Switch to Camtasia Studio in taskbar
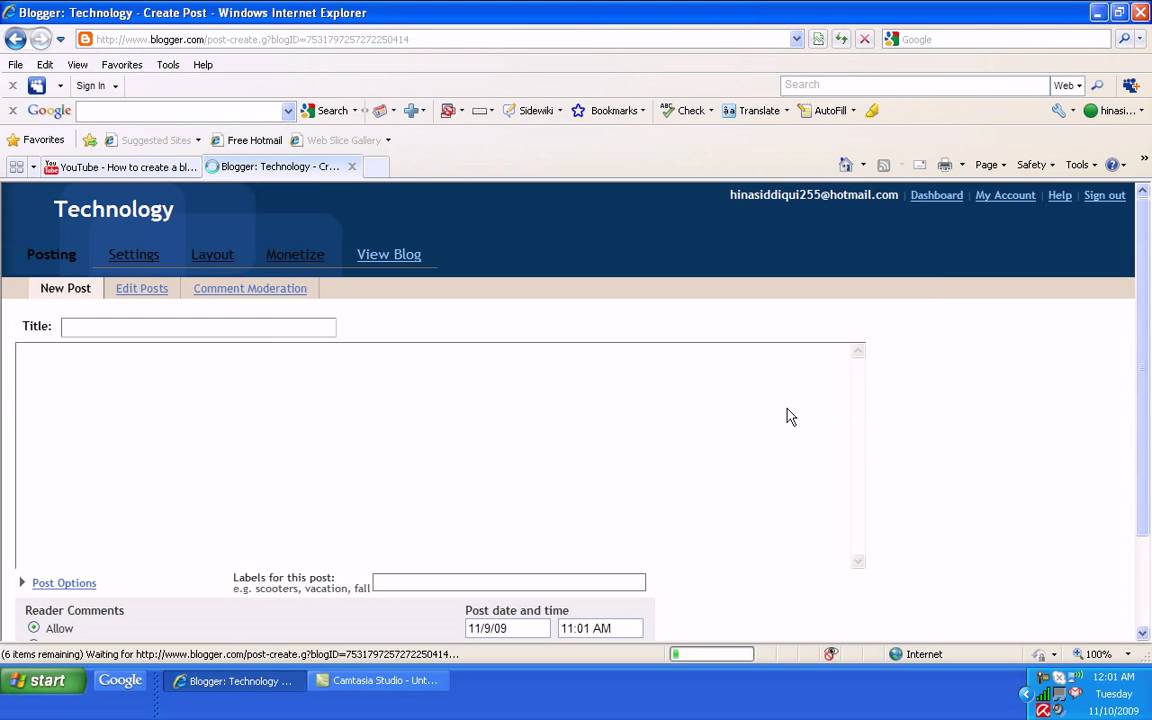 378,680
